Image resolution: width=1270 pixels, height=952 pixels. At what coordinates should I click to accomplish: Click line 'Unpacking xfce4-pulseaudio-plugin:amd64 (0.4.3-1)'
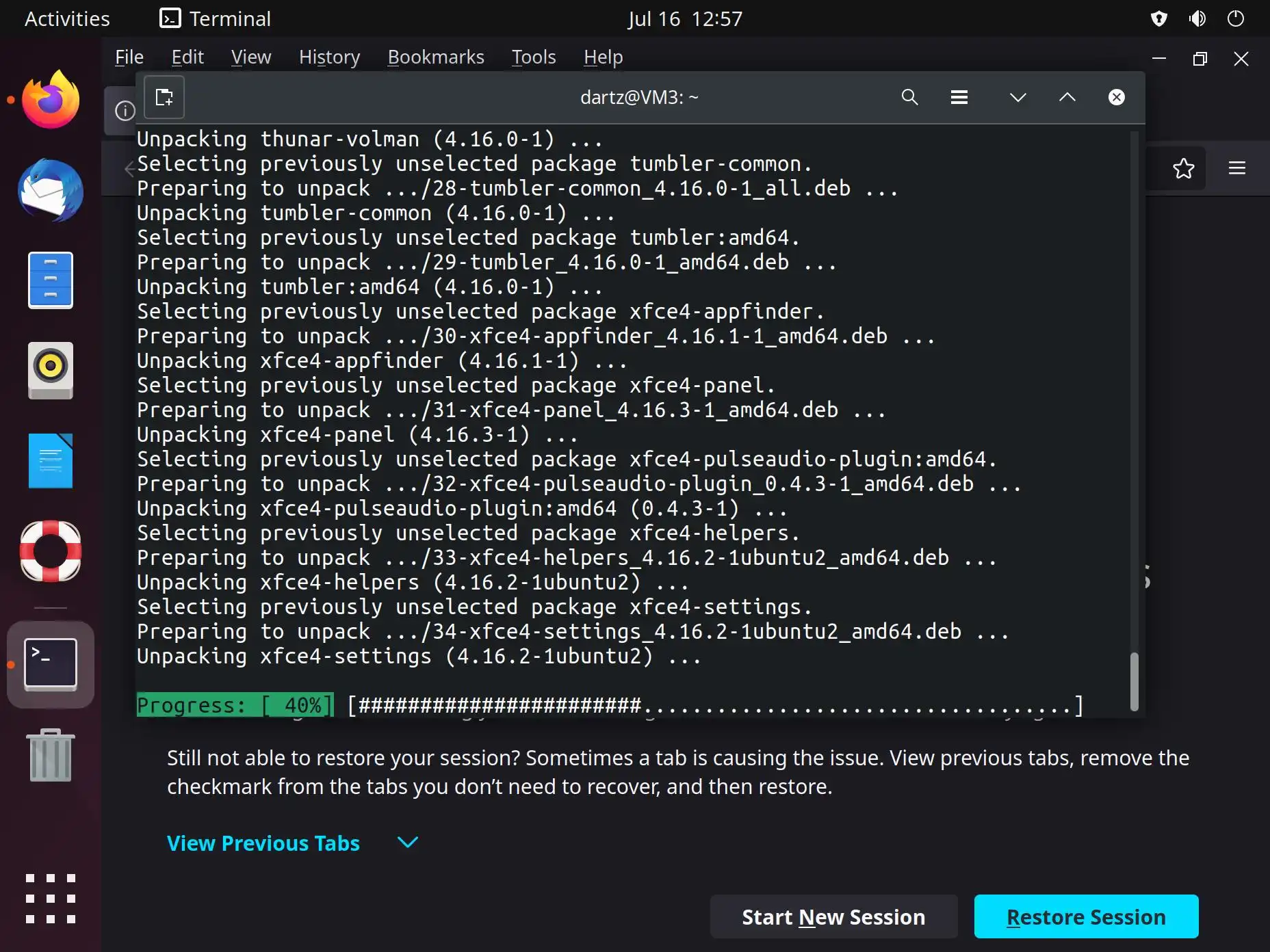coord(462,509)
